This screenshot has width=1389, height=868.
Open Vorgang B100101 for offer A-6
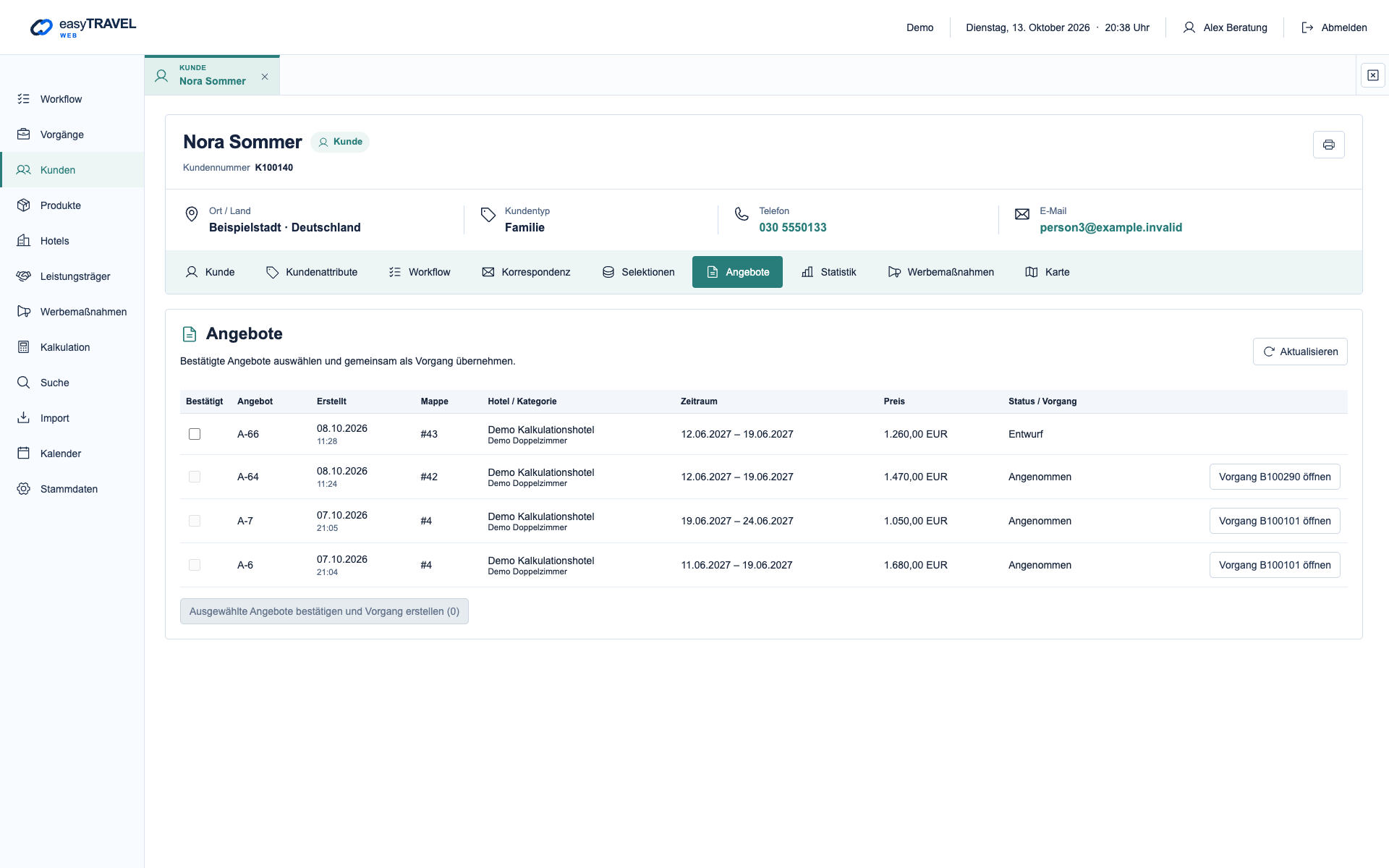pos(1275,565)
